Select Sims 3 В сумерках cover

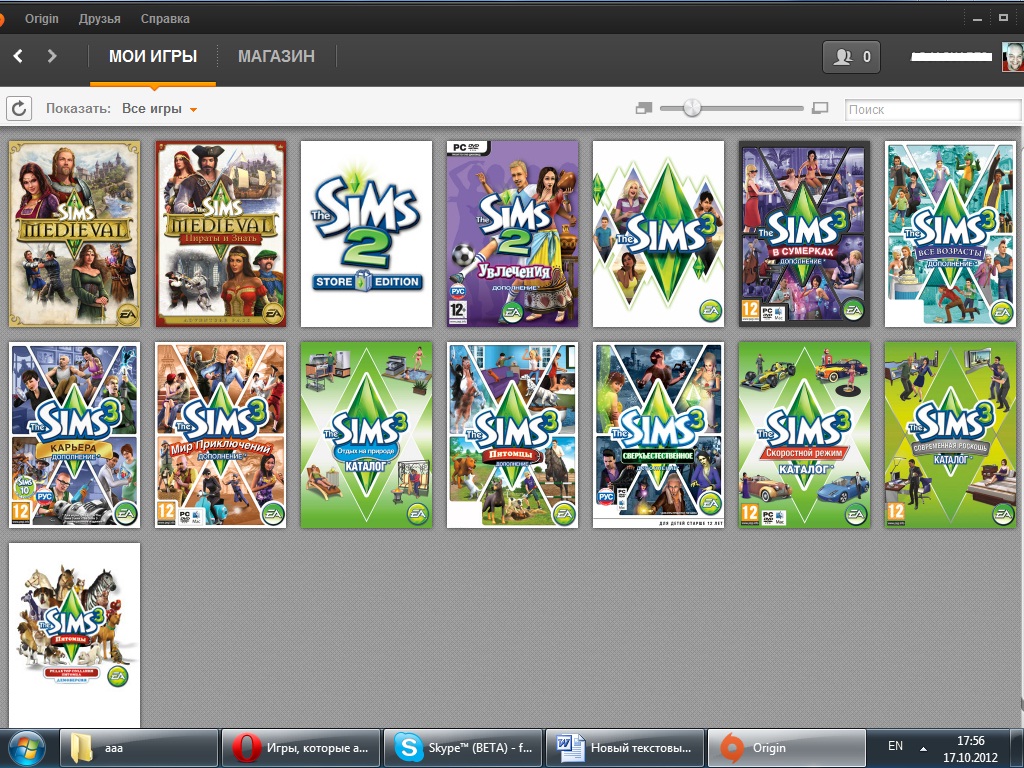pos(805,234)
